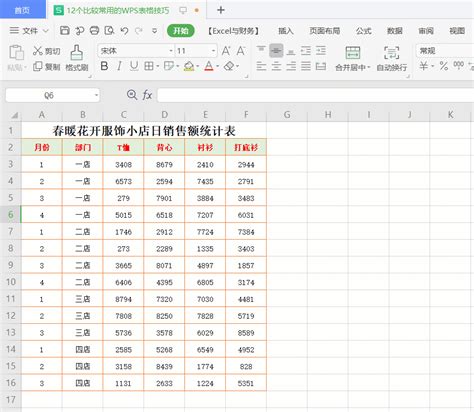Open the font name dropdown

(171, 51)
